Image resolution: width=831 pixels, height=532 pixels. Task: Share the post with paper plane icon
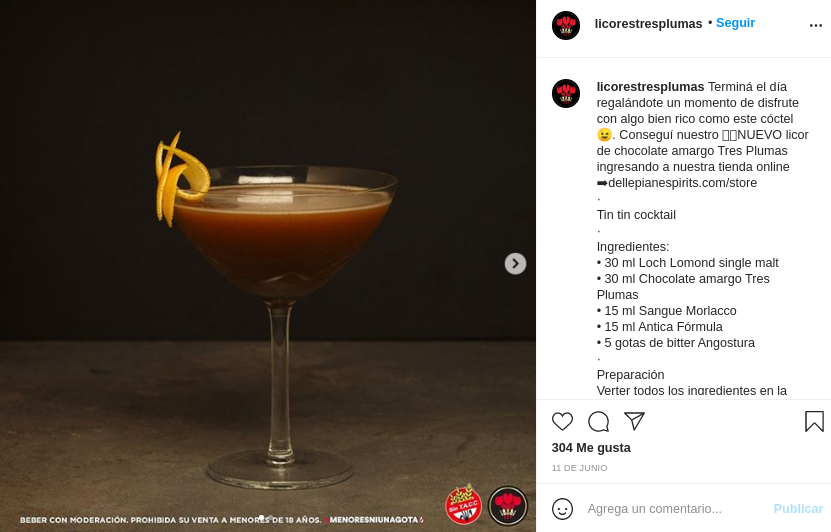[634, 421]
